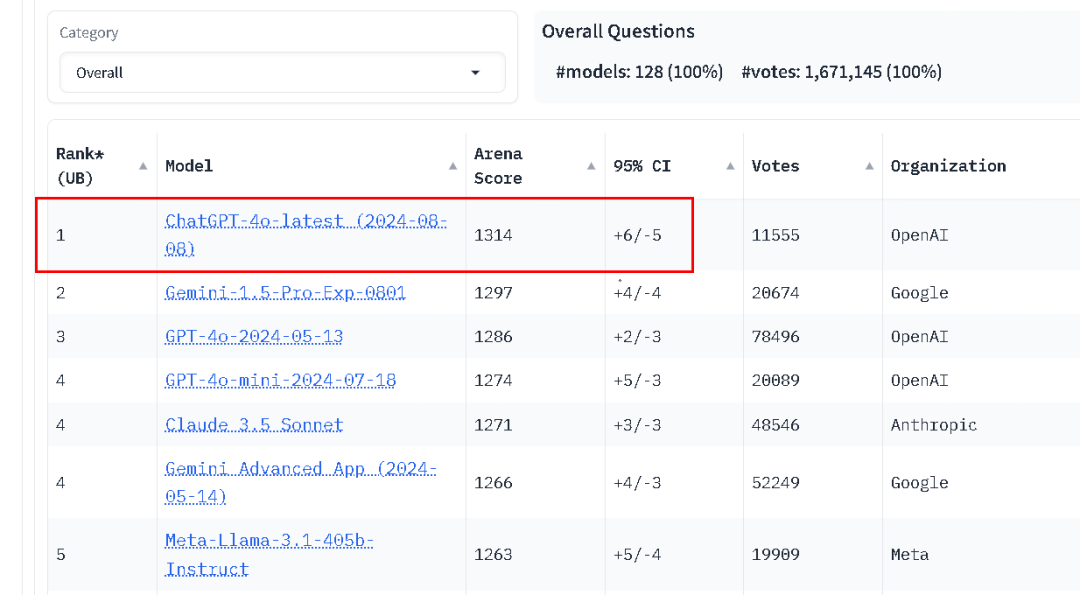Select the Model column header label
This screenshot has height=595, width=1080.
(189, 166)
